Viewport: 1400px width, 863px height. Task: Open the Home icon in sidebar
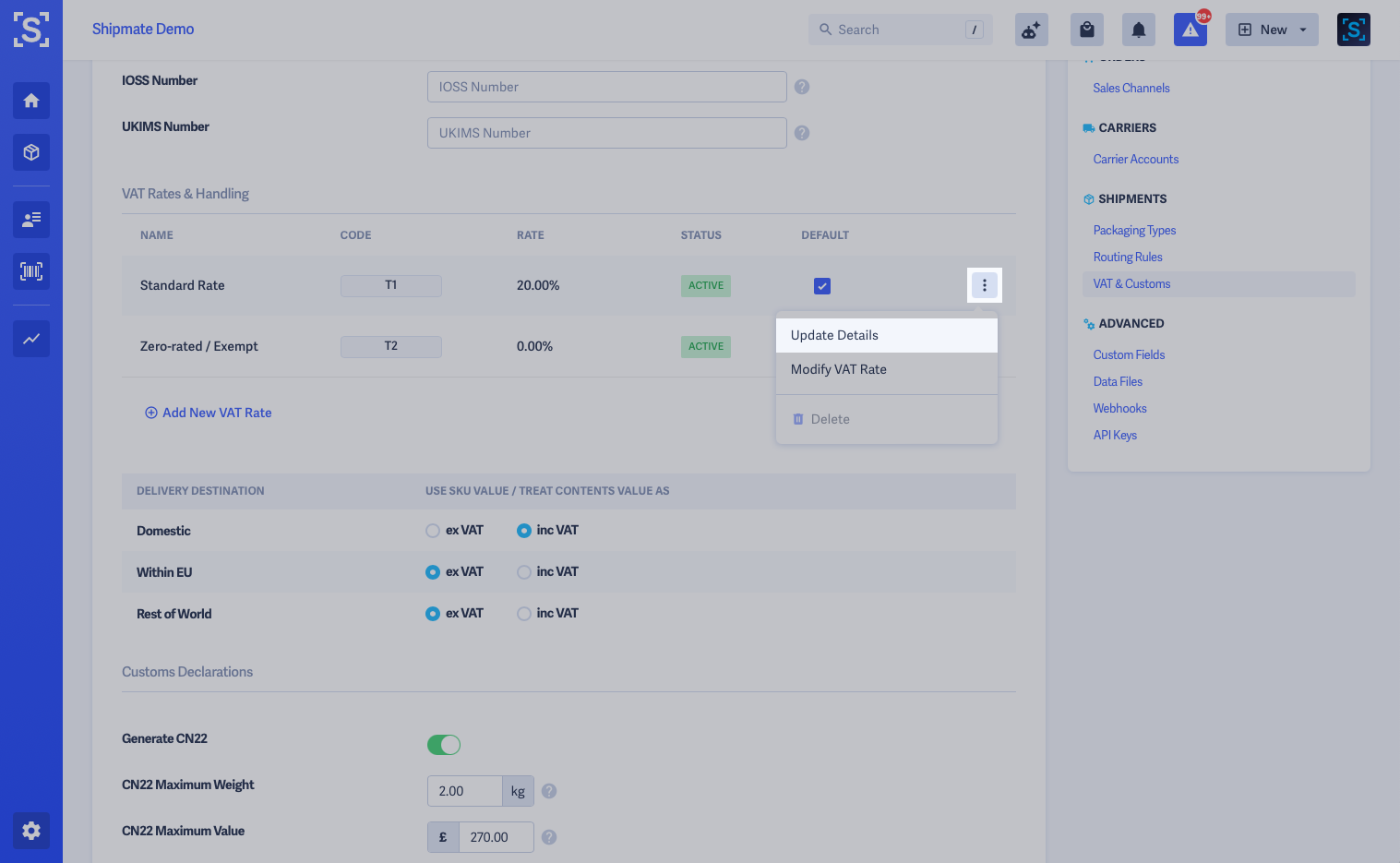31,101
